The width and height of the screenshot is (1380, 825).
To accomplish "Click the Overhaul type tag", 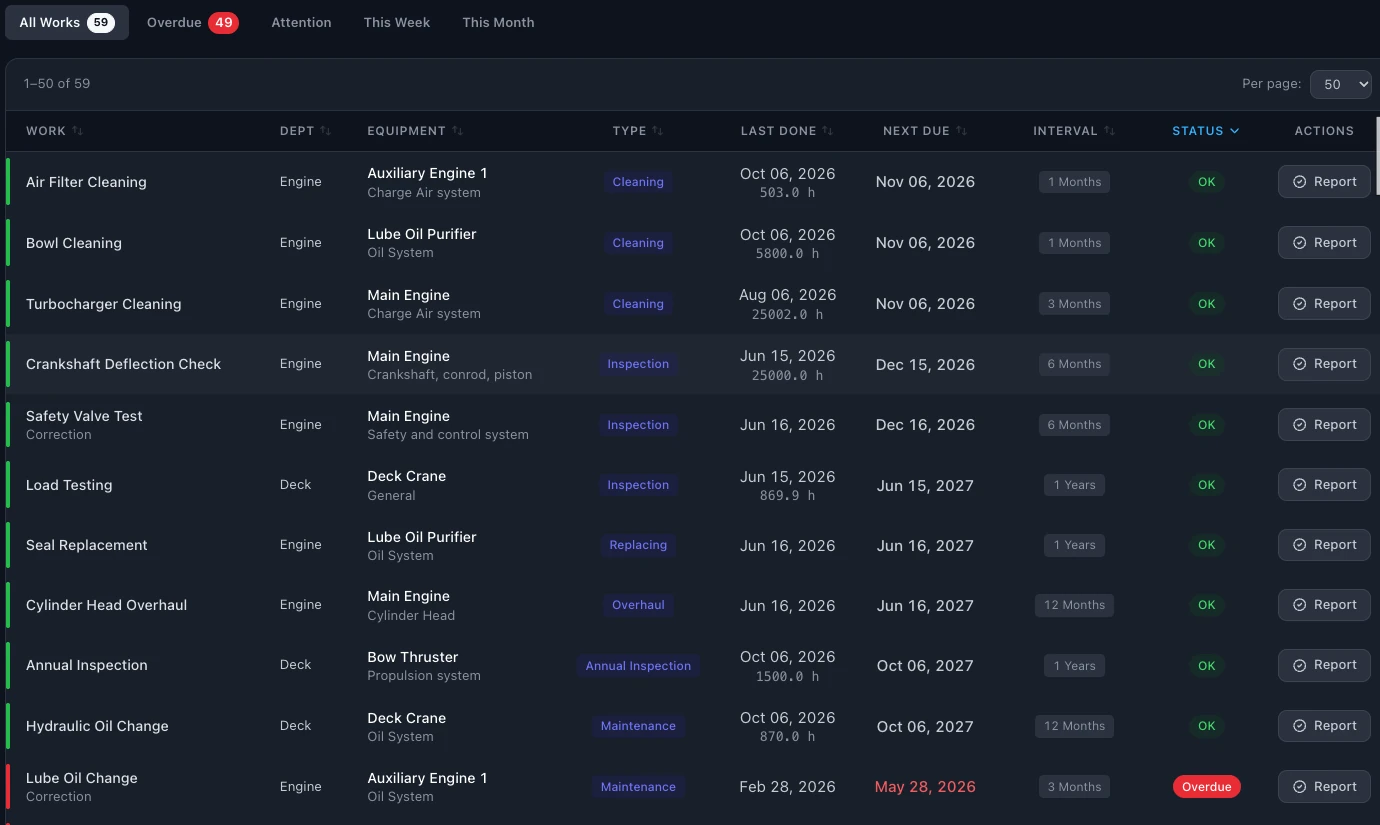I will pyautogui.click(x=638, y=605).
